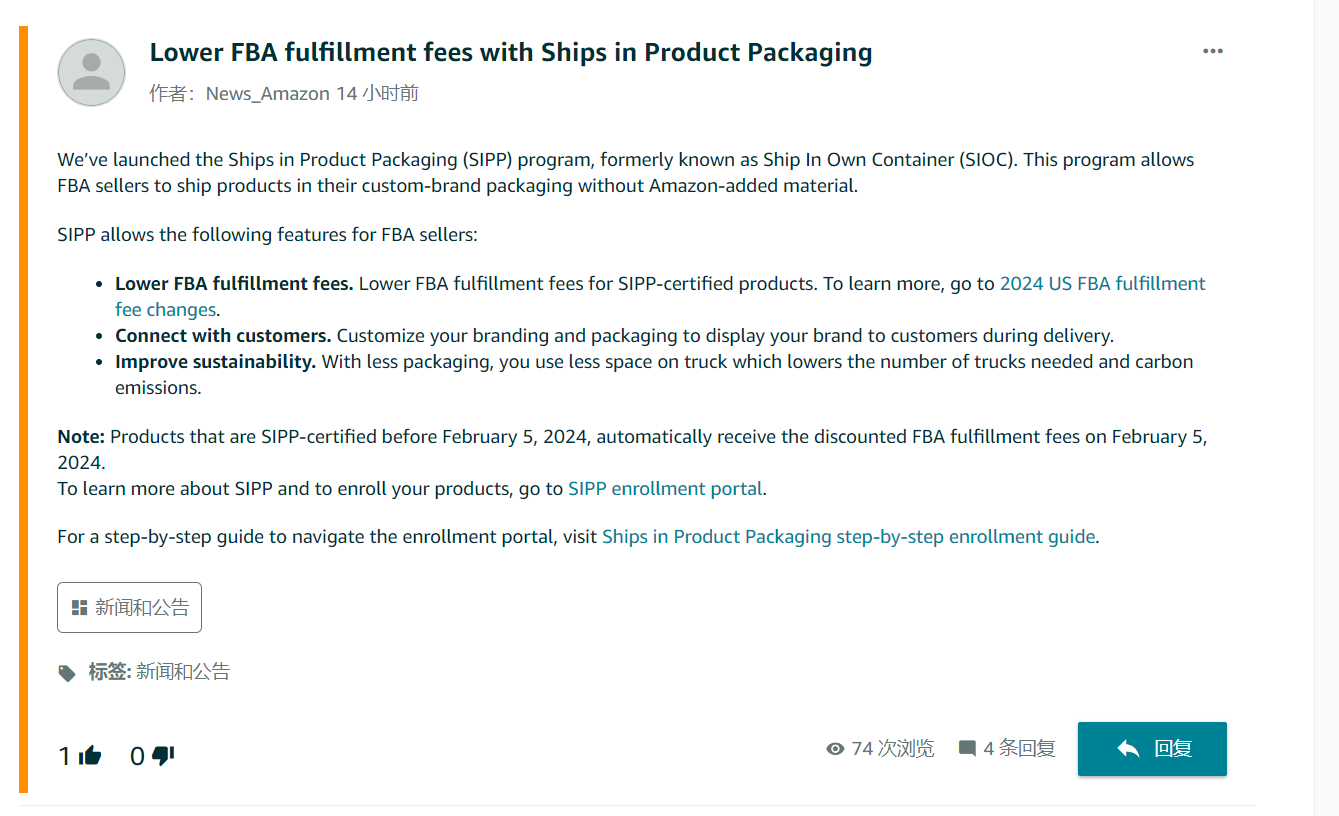Viewport: 1339px width, 816px height.
Task: Click the author avatar icon
Action: click(x=92, y=73)
